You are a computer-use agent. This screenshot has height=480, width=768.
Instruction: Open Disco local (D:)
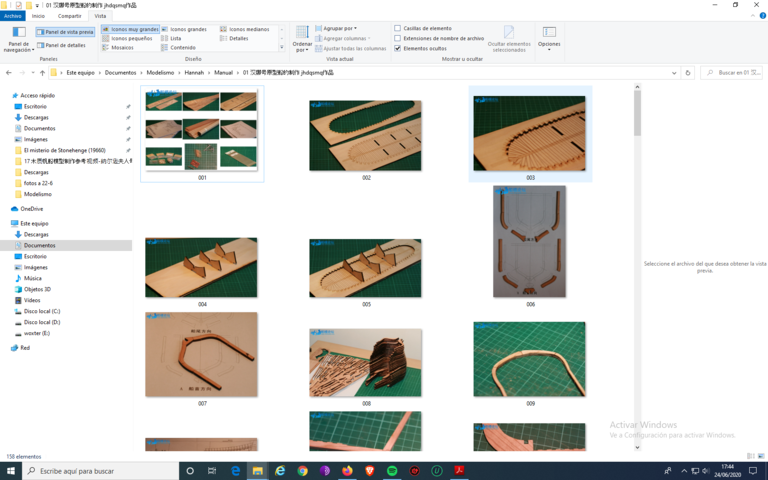[42, 322]
